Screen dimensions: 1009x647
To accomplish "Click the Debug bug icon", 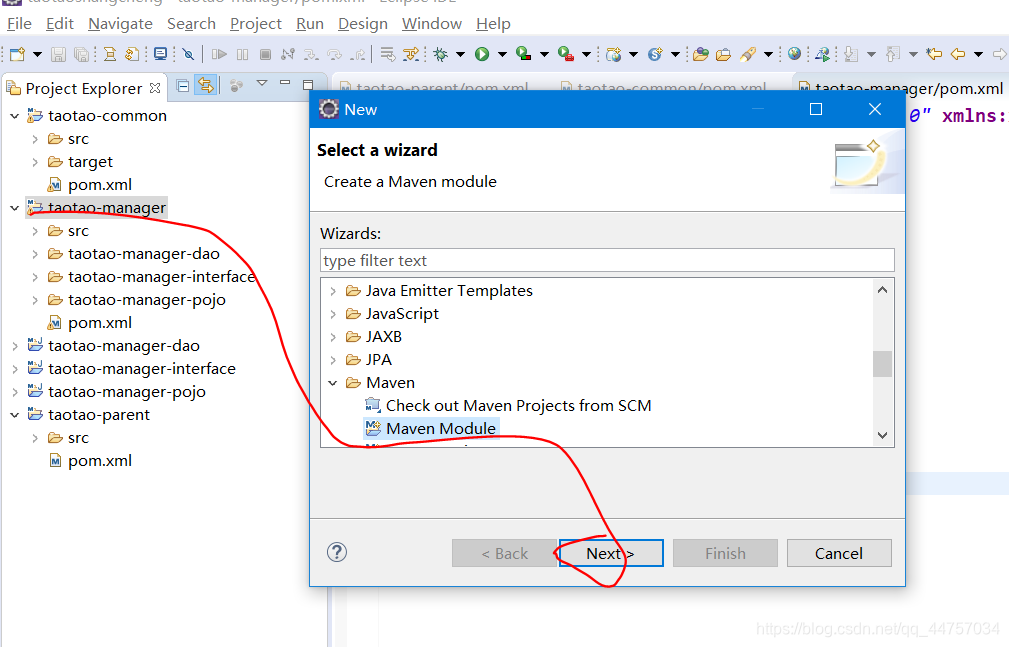I will (x=441, y=54).
